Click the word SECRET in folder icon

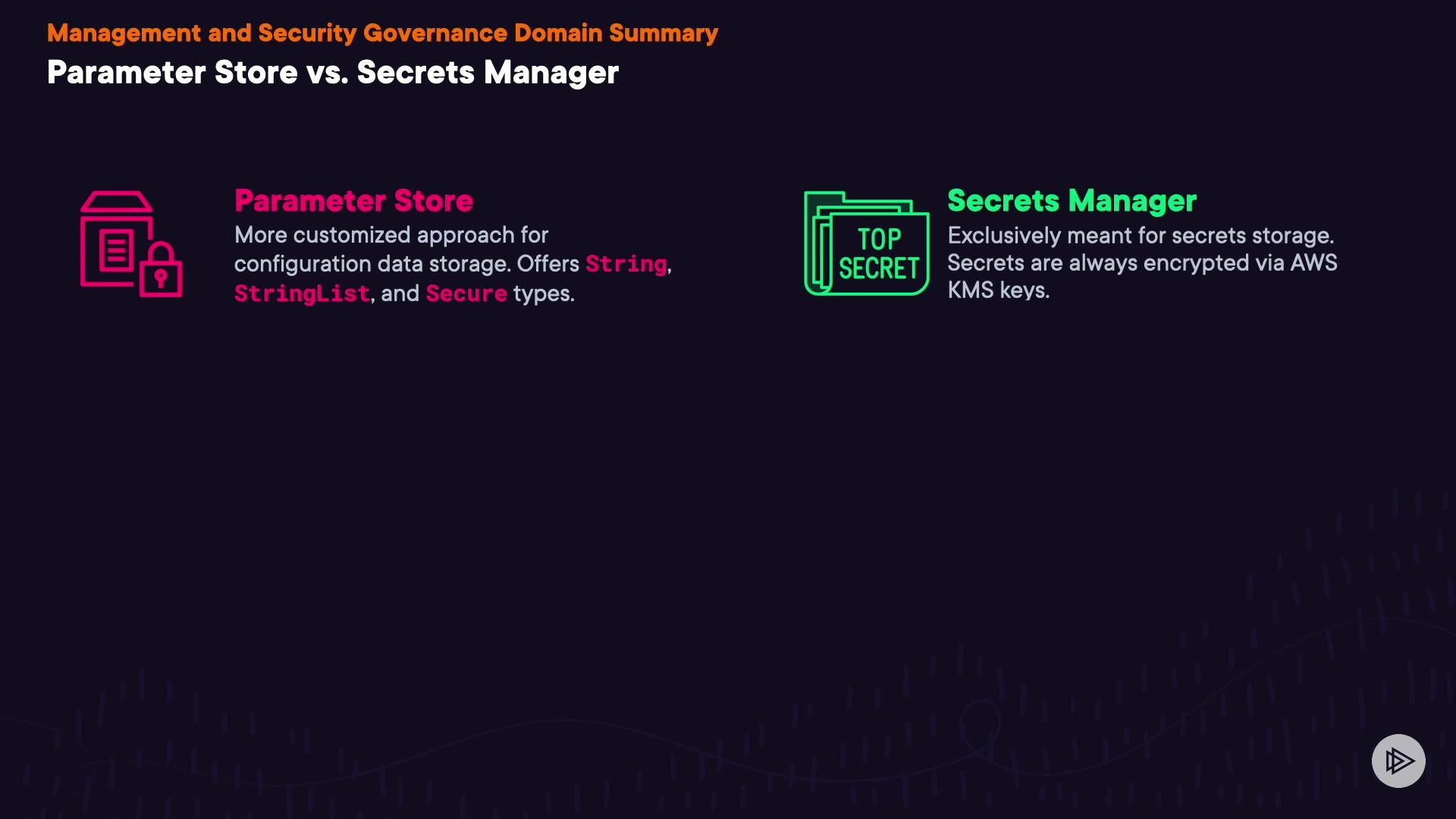click(x=878, y=268)
